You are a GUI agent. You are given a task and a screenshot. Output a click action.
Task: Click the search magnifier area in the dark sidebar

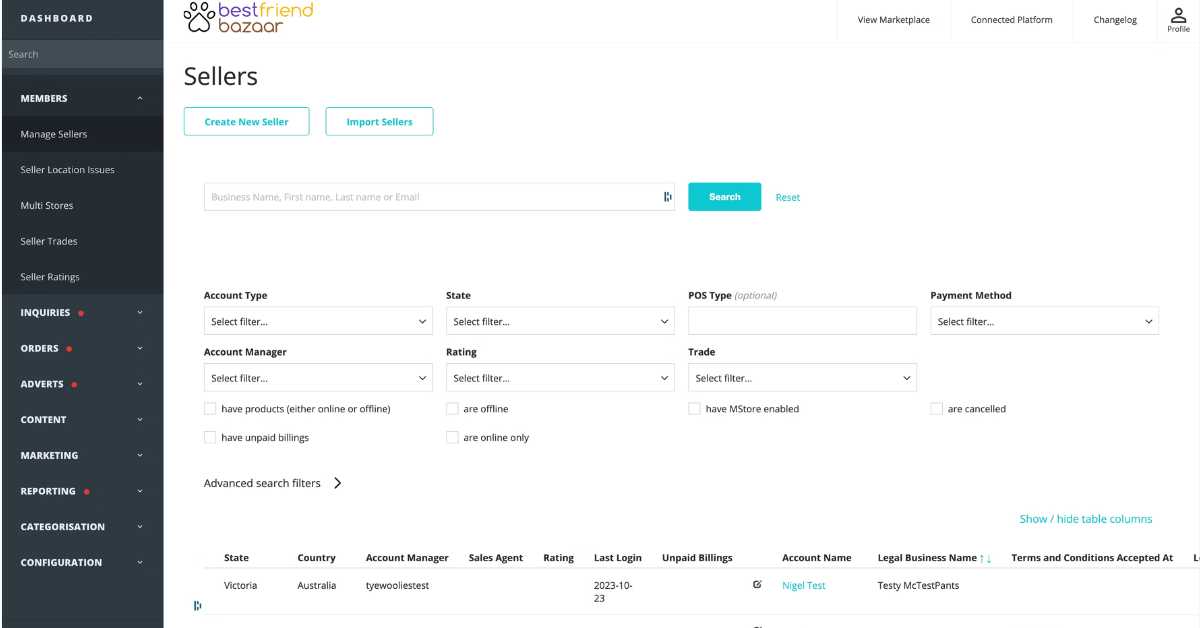pos(80,55)
